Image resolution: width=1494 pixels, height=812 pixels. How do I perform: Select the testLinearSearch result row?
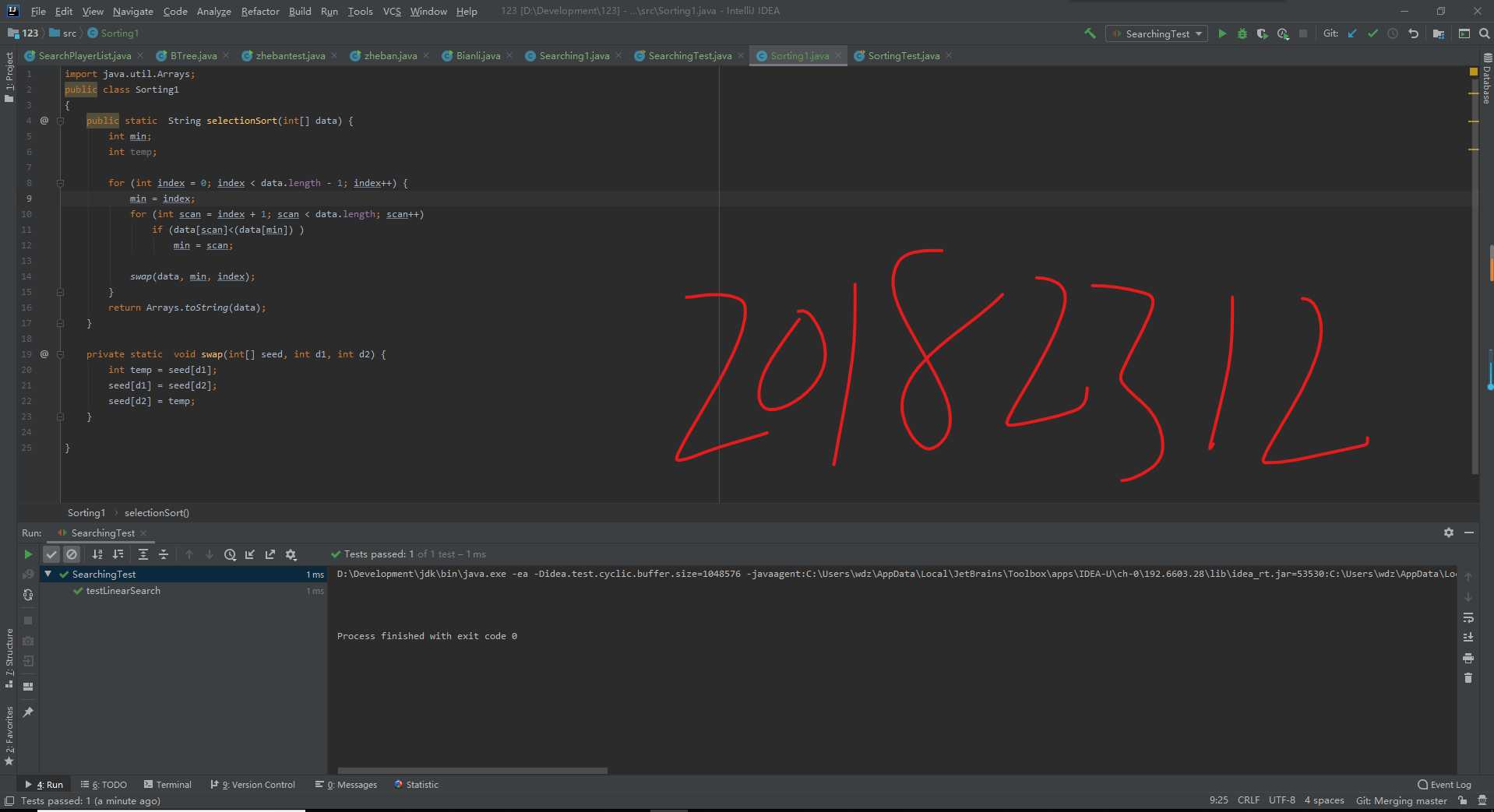[182, 591]
